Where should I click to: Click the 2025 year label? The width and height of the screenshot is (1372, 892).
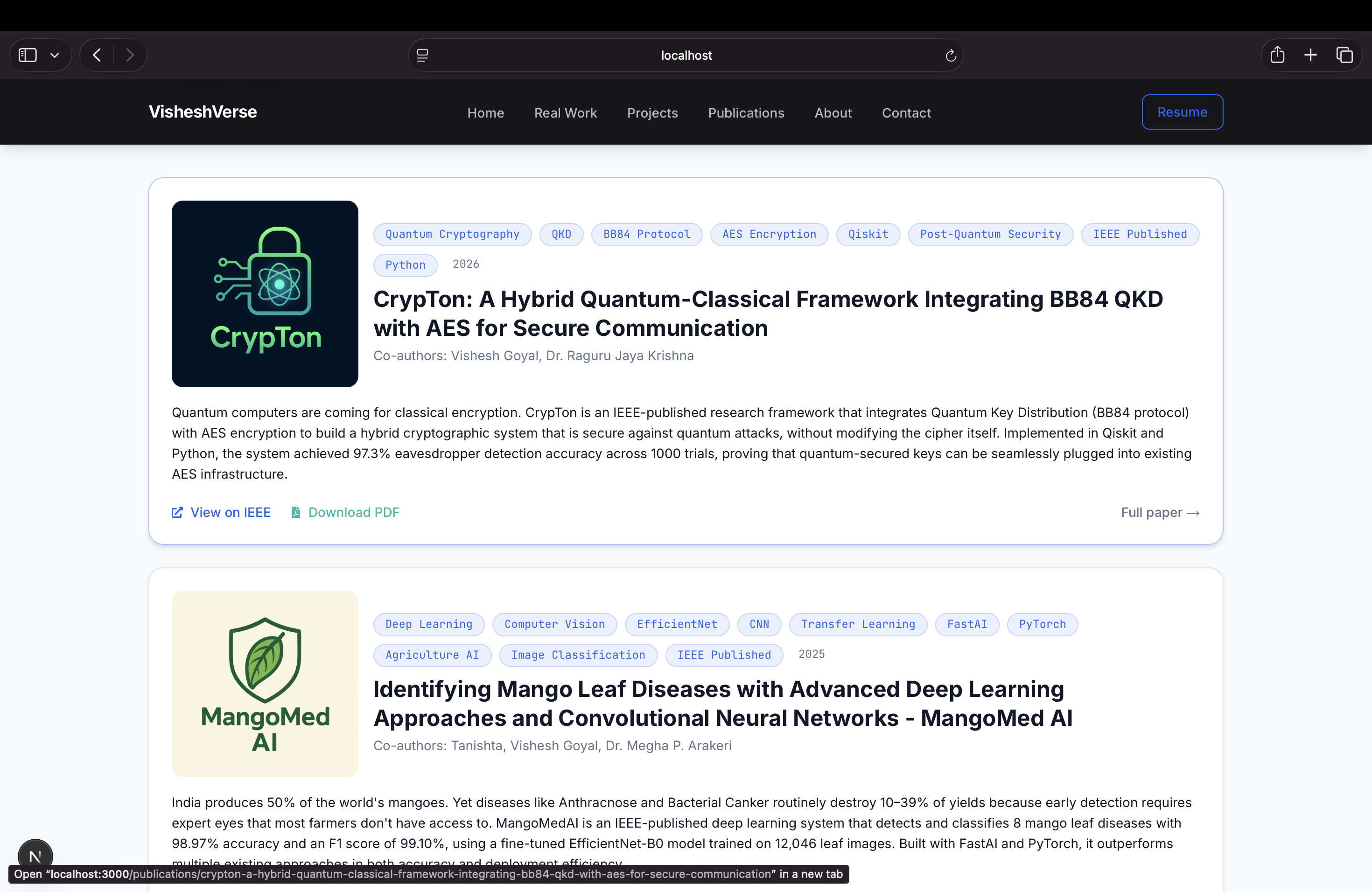click(x=812, y=654)
